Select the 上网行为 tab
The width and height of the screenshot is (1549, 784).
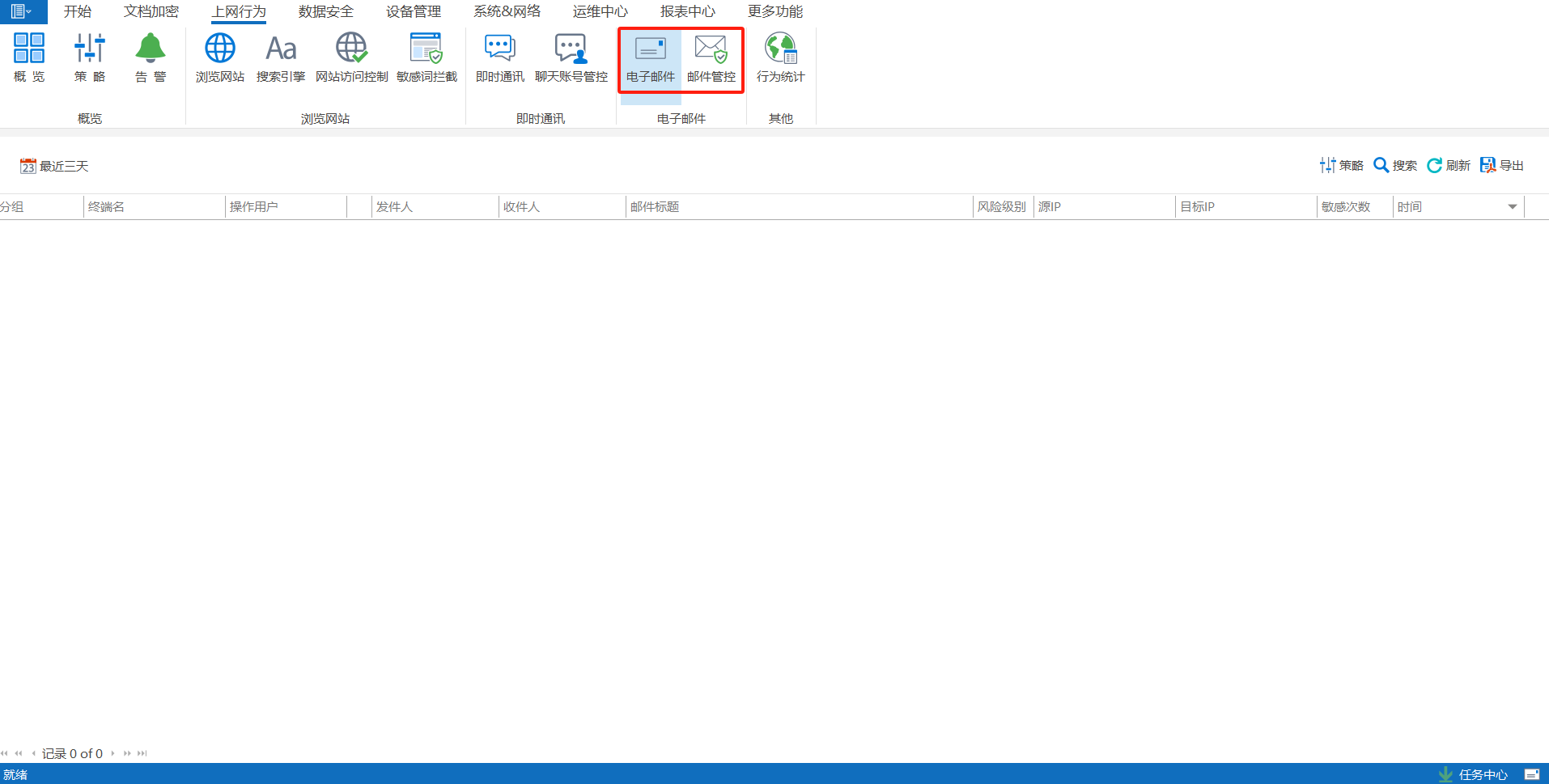[x=239, y=11]
